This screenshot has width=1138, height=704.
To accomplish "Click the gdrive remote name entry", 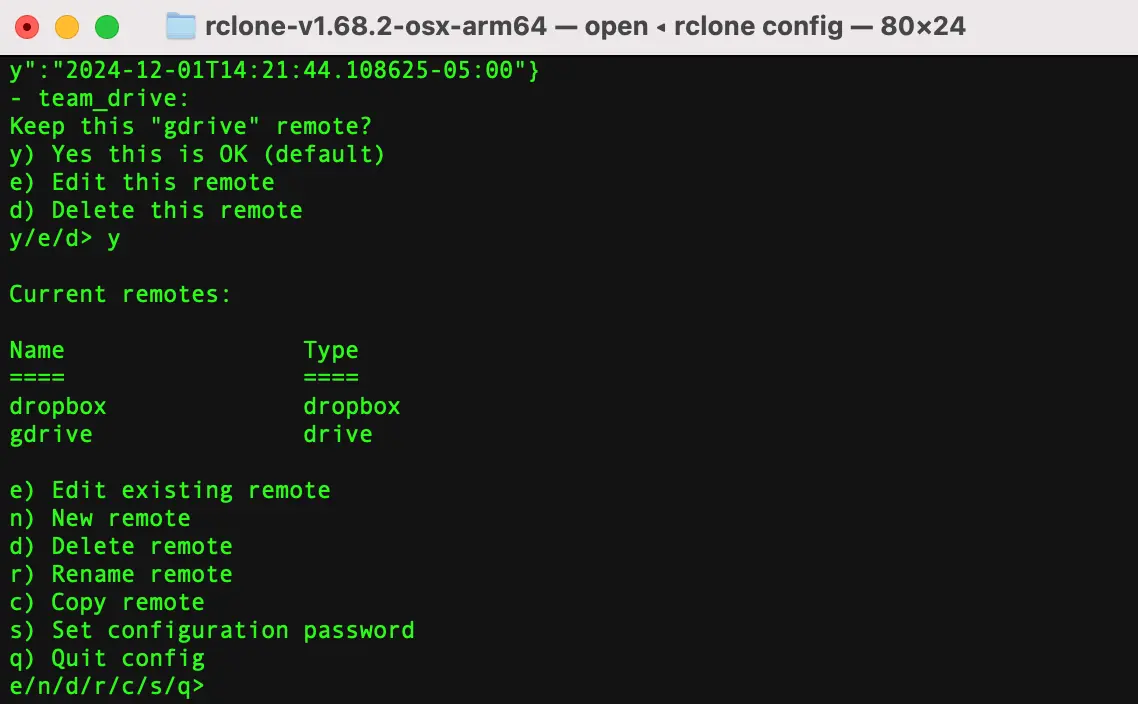I will [x=51, y=435].
